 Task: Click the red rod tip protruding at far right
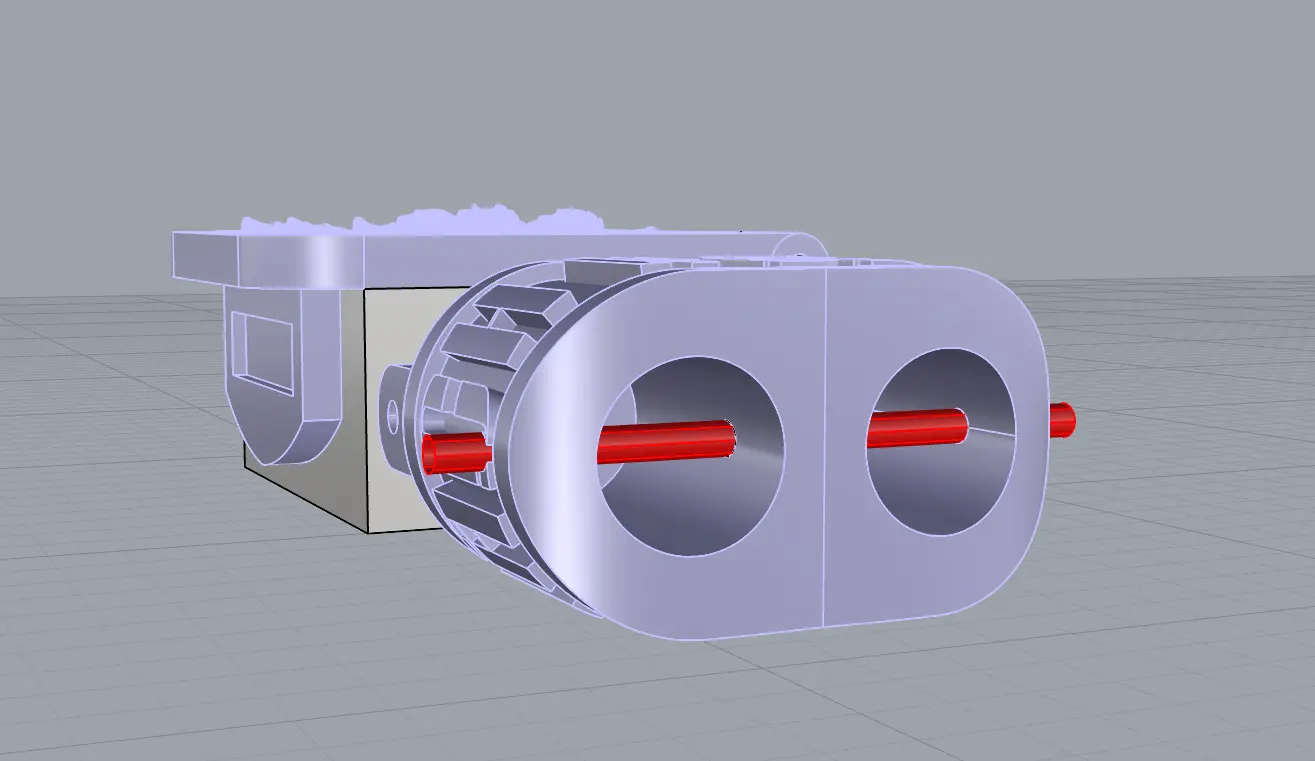(x=1062, y=419)
